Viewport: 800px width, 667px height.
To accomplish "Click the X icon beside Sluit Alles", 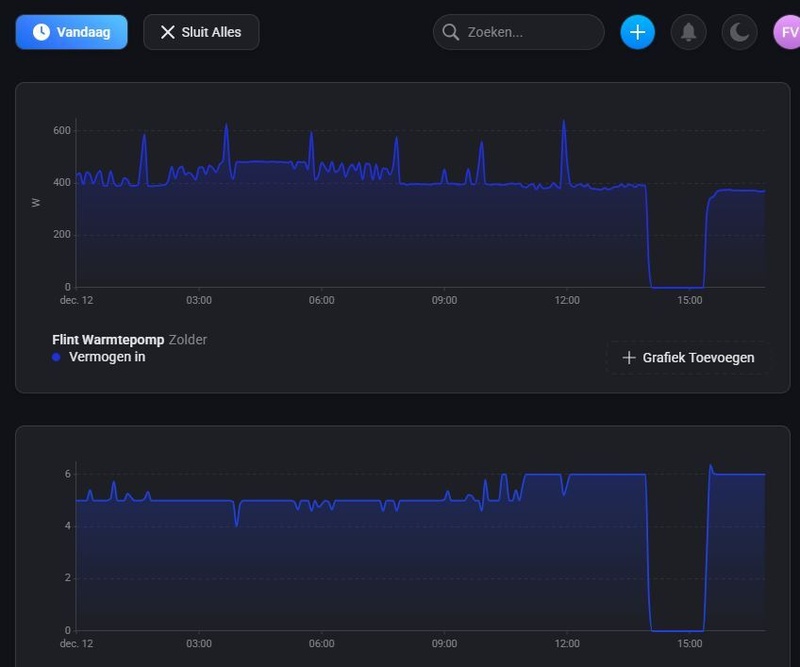I will coord(168,32).
